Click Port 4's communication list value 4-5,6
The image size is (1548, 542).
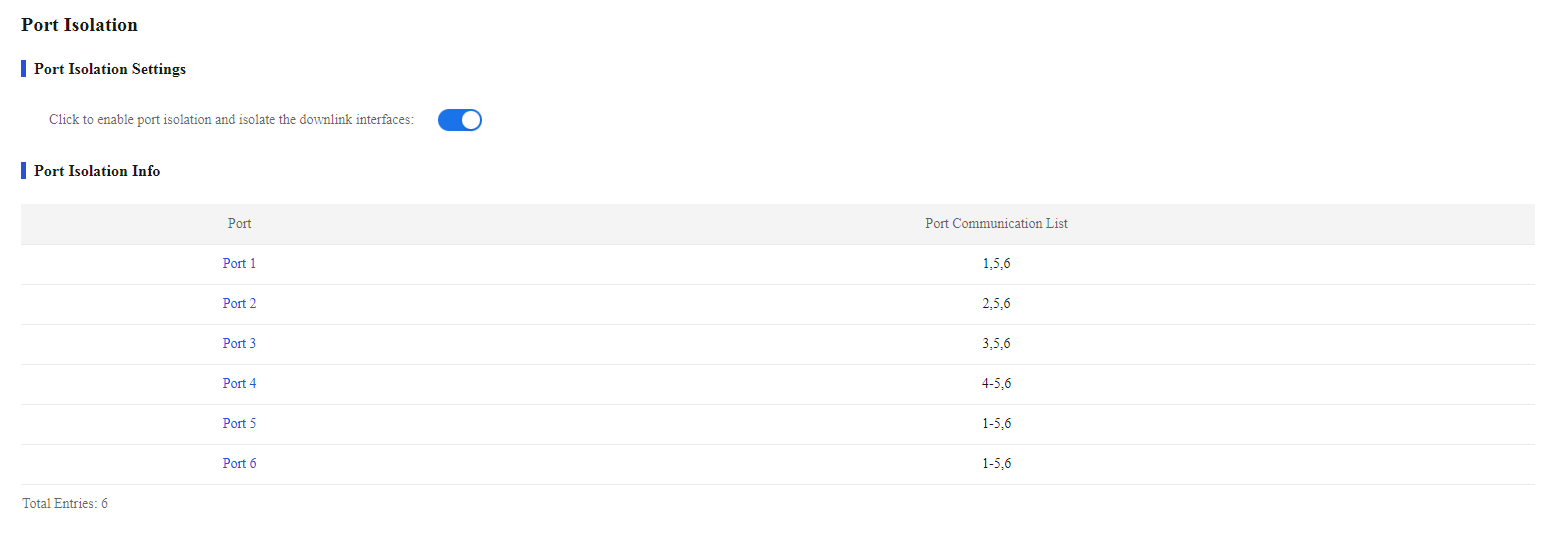tap(996, 384)
